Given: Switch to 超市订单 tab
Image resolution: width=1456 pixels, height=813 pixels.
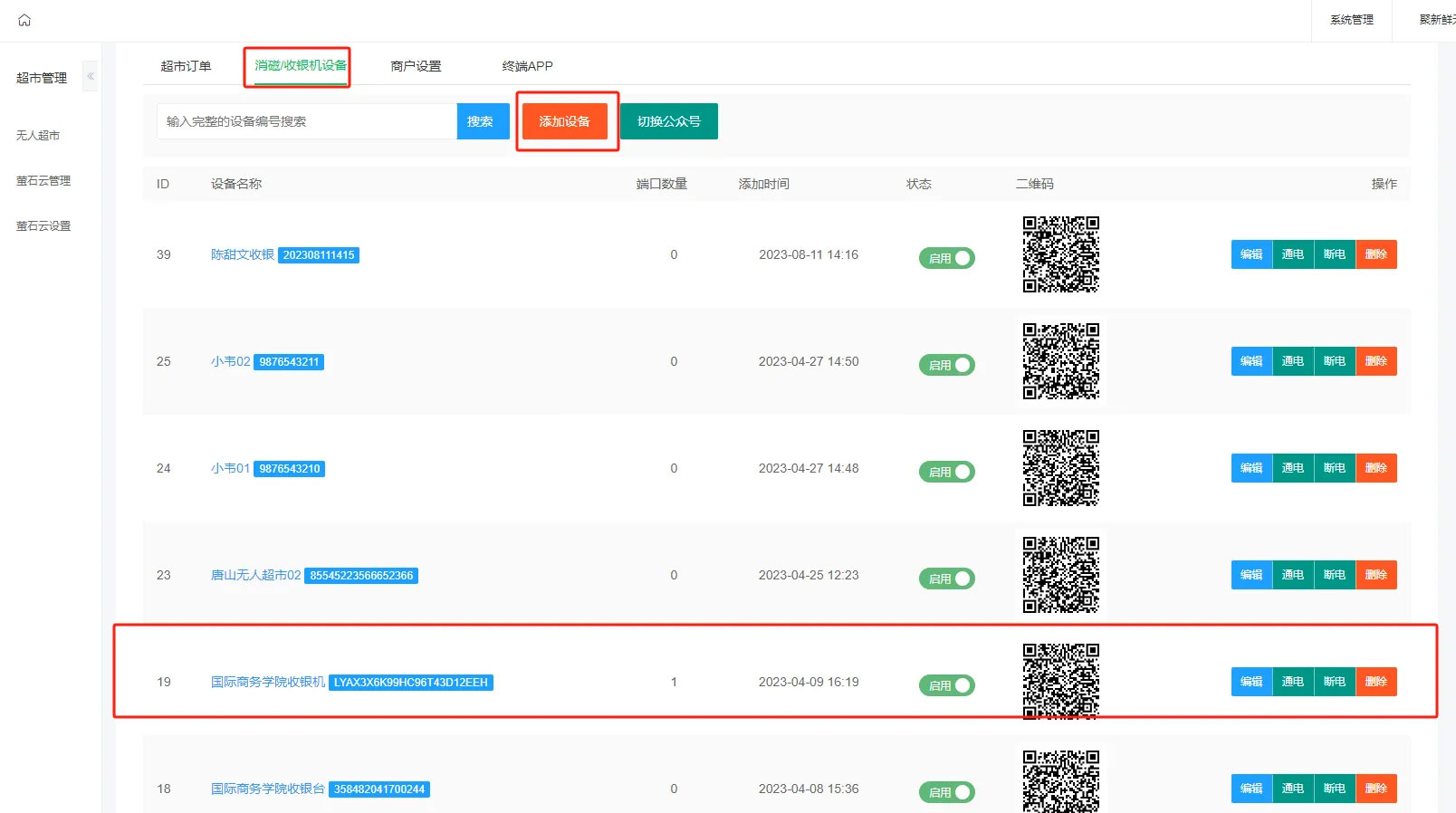Looking at the screenshot, I should coord(186,66).
